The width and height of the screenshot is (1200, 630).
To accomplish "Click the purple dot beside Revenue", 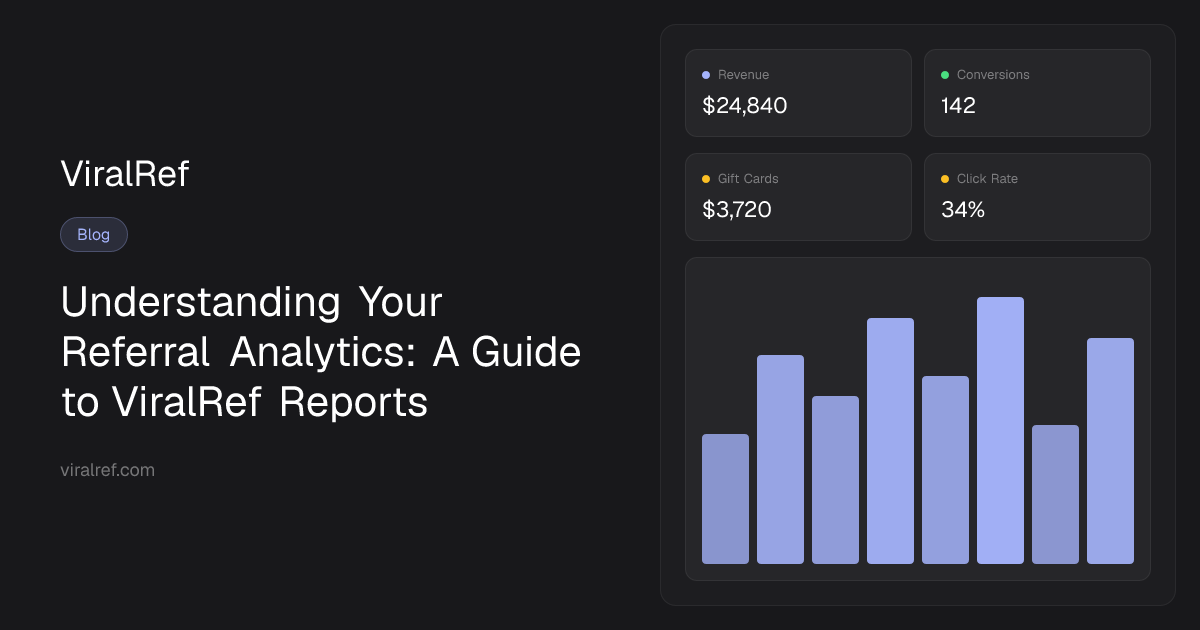I will click(706, 75).
